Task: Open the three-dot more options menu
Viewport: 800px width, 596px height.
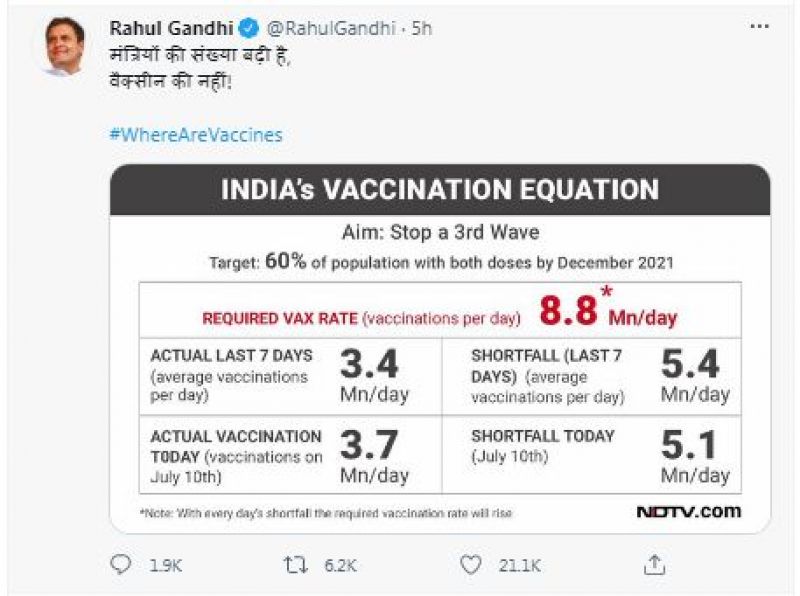Action: click(x=759, y=28)
